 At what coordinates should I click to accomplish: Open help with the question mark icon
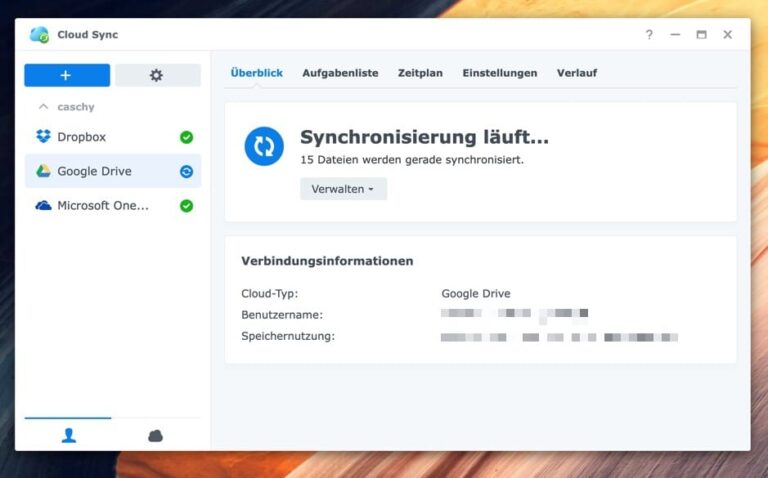coord(649,34)
